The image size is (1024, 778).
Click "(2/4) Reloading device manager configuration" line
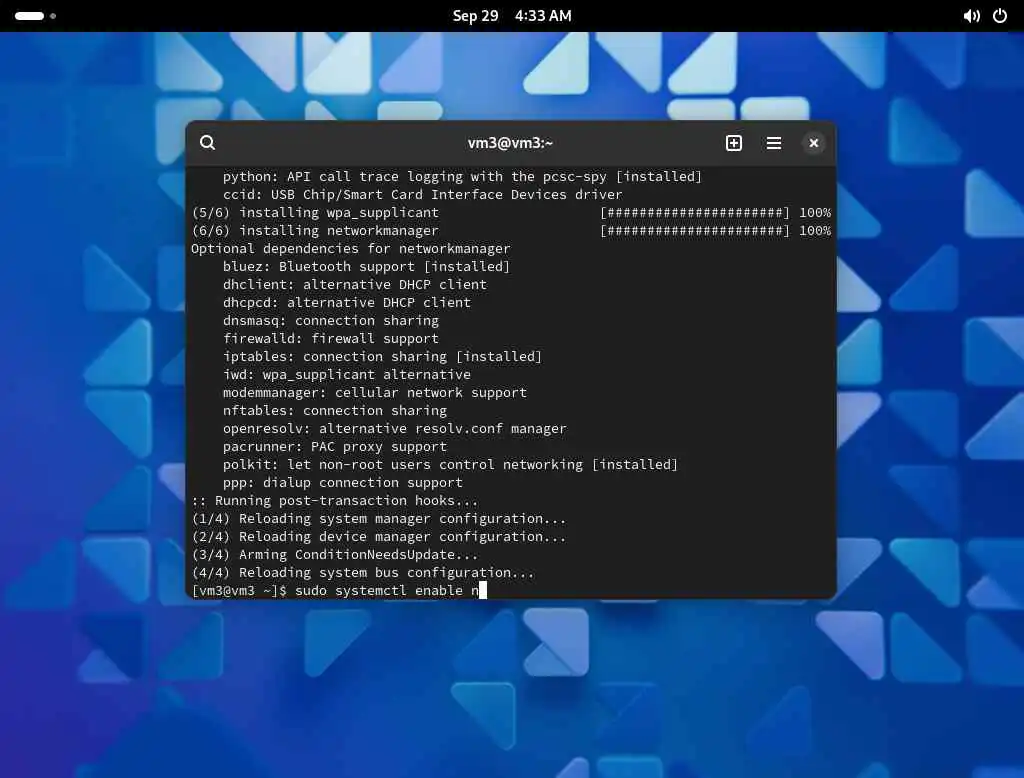tap(379, 536)
